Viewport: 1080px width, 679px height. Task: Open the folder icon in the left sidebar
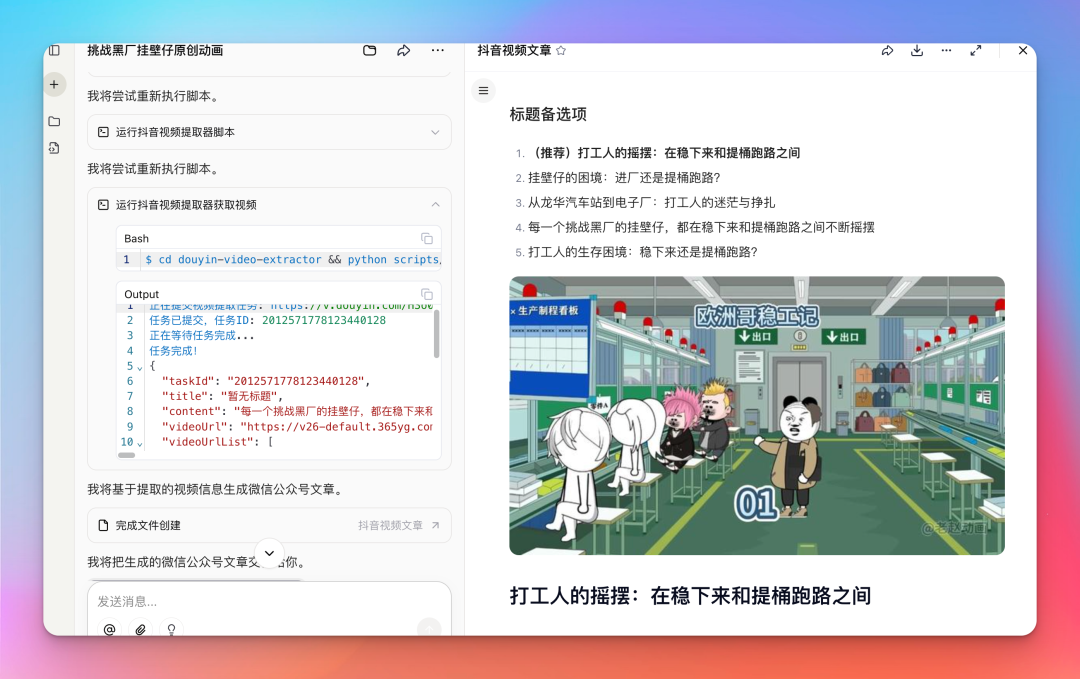click(54, 122)
